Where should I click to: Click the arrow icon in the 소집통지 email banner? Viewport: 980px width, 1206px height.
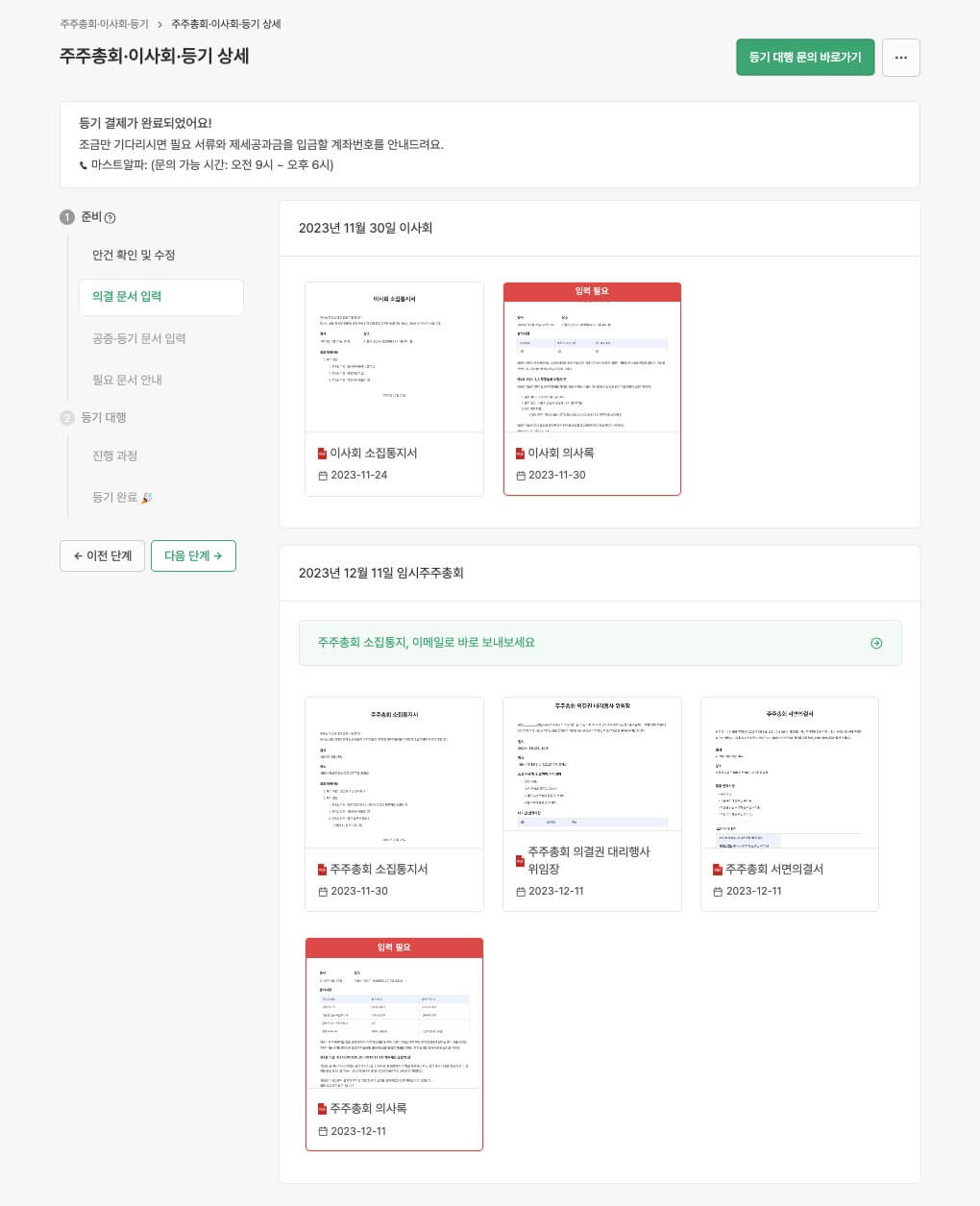pyautogui.click(x=875, y=643)
